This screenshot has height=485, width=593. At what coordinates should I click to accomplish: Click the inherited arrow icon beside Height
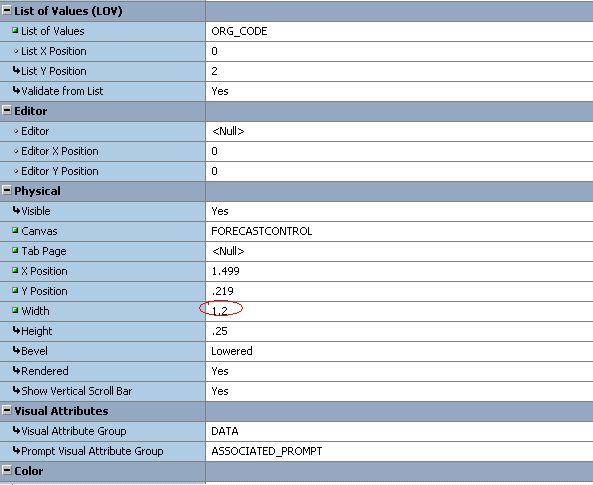(x=16, y=330)
